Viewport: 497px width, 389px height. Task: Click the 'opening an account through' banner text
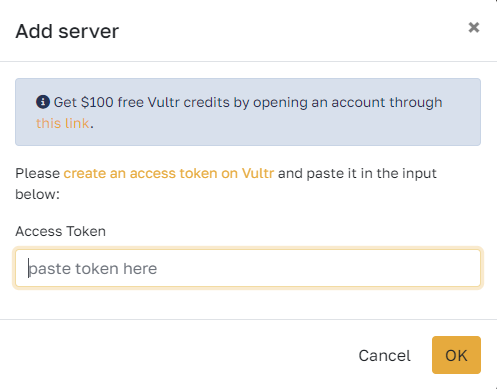(x=348, y=102)
